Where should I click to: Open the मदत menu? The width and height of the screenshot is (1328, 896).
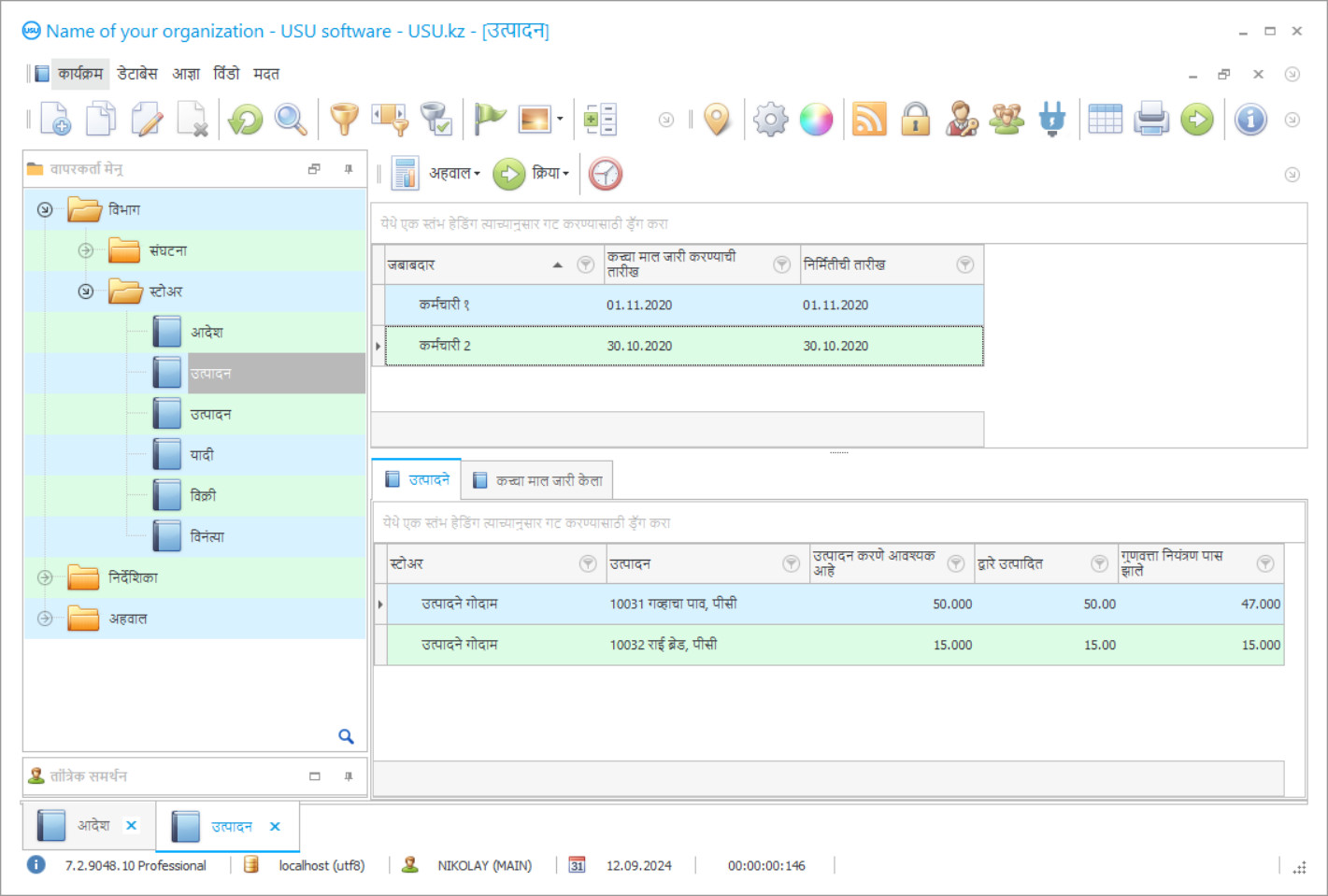coord(266,74)
